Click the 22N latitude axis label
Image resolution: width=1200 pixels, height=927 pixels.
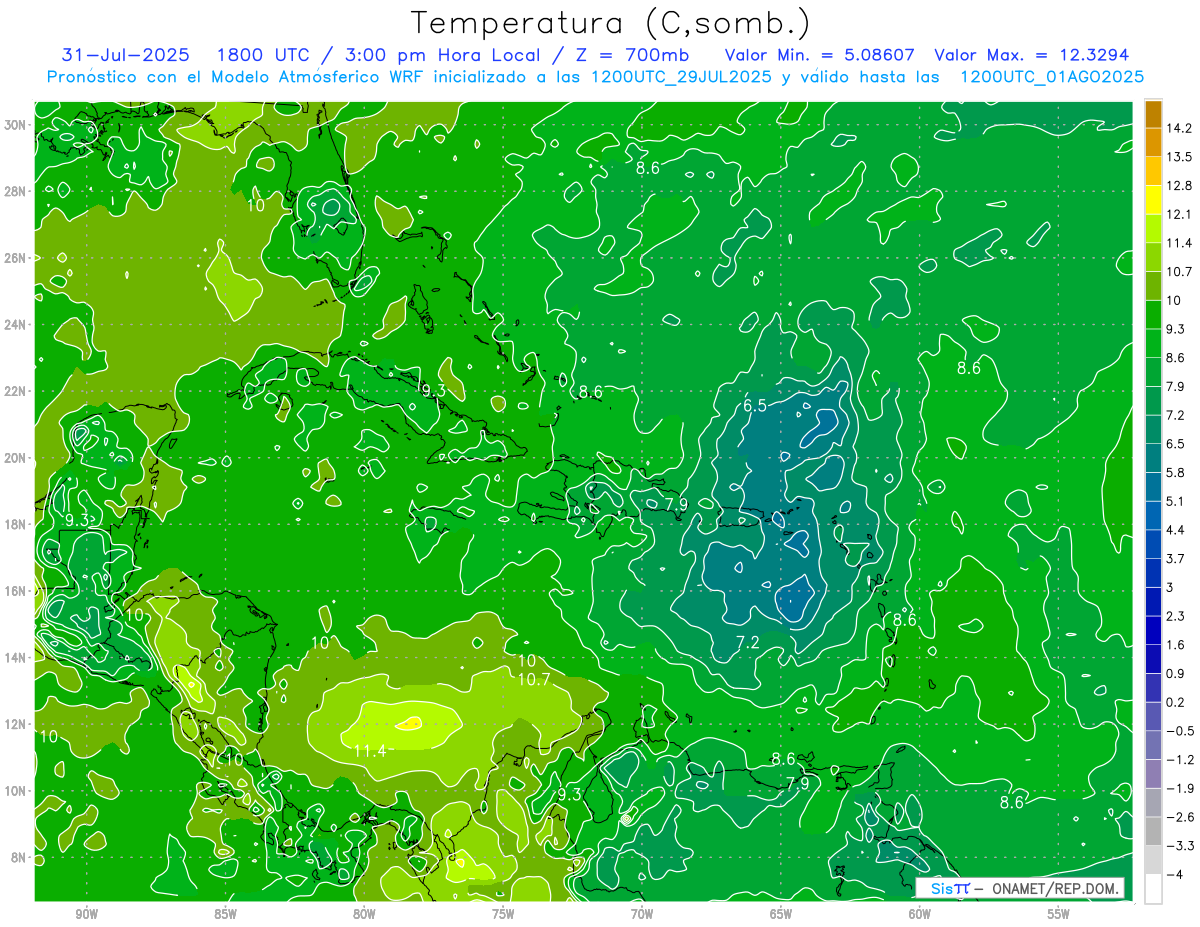tap(15, 391)
